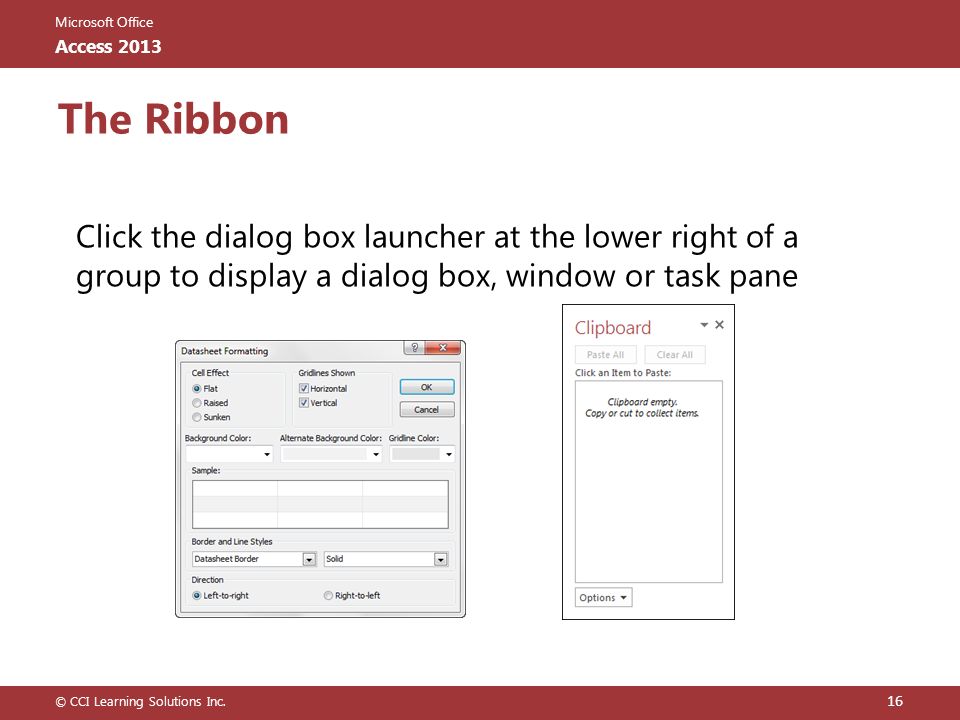Click the Paste All button

606,354
